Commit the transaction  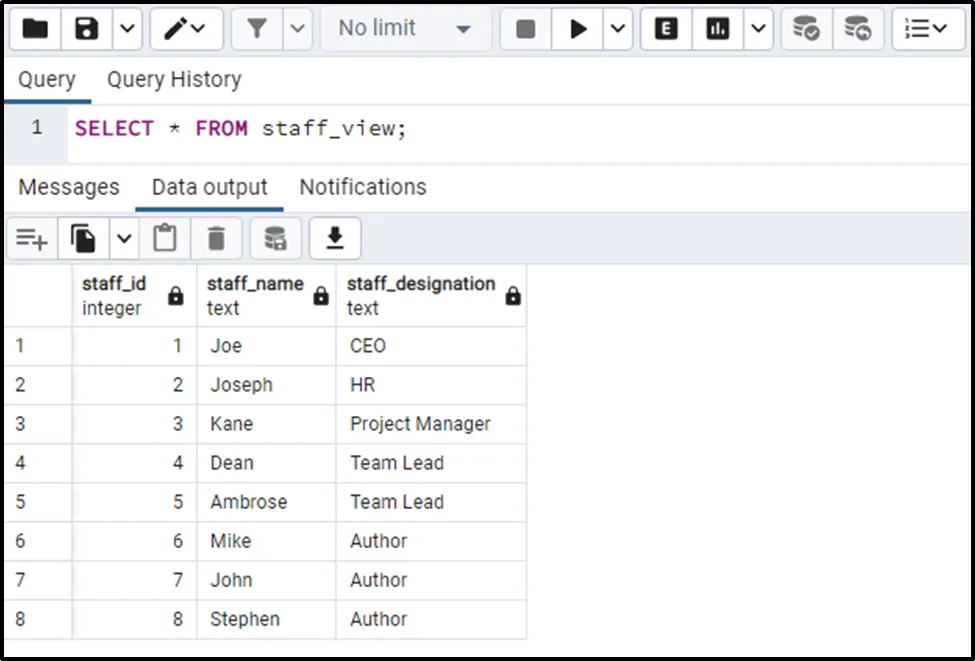pos(805,29)
